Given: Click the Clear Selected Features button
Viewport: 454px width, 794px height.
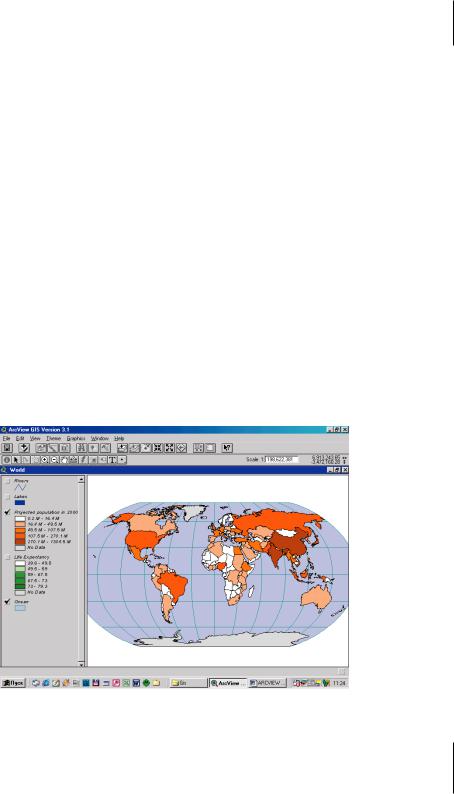Looking at the screenshot, I should [210, 448].
